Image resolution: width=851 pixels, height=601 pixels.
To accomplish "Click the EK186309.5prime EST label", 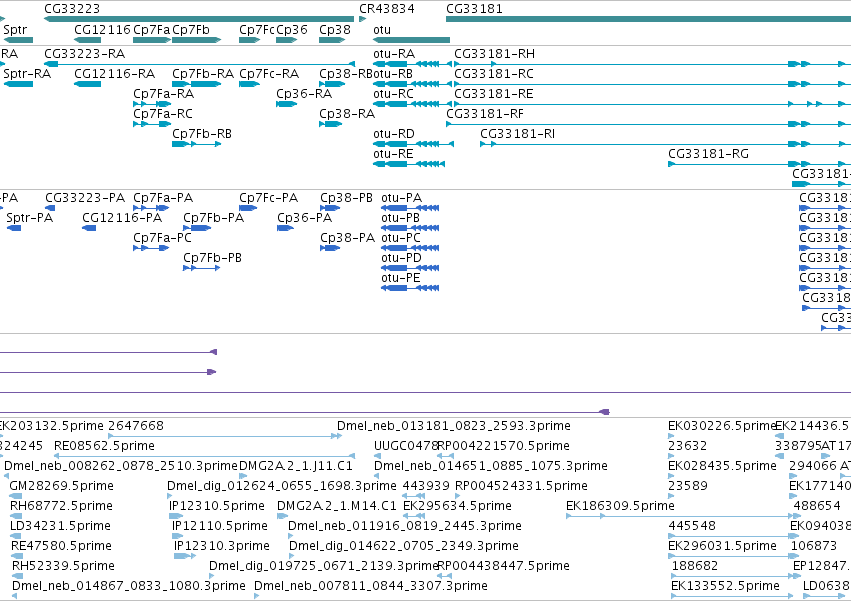I will tap(620, 506).
